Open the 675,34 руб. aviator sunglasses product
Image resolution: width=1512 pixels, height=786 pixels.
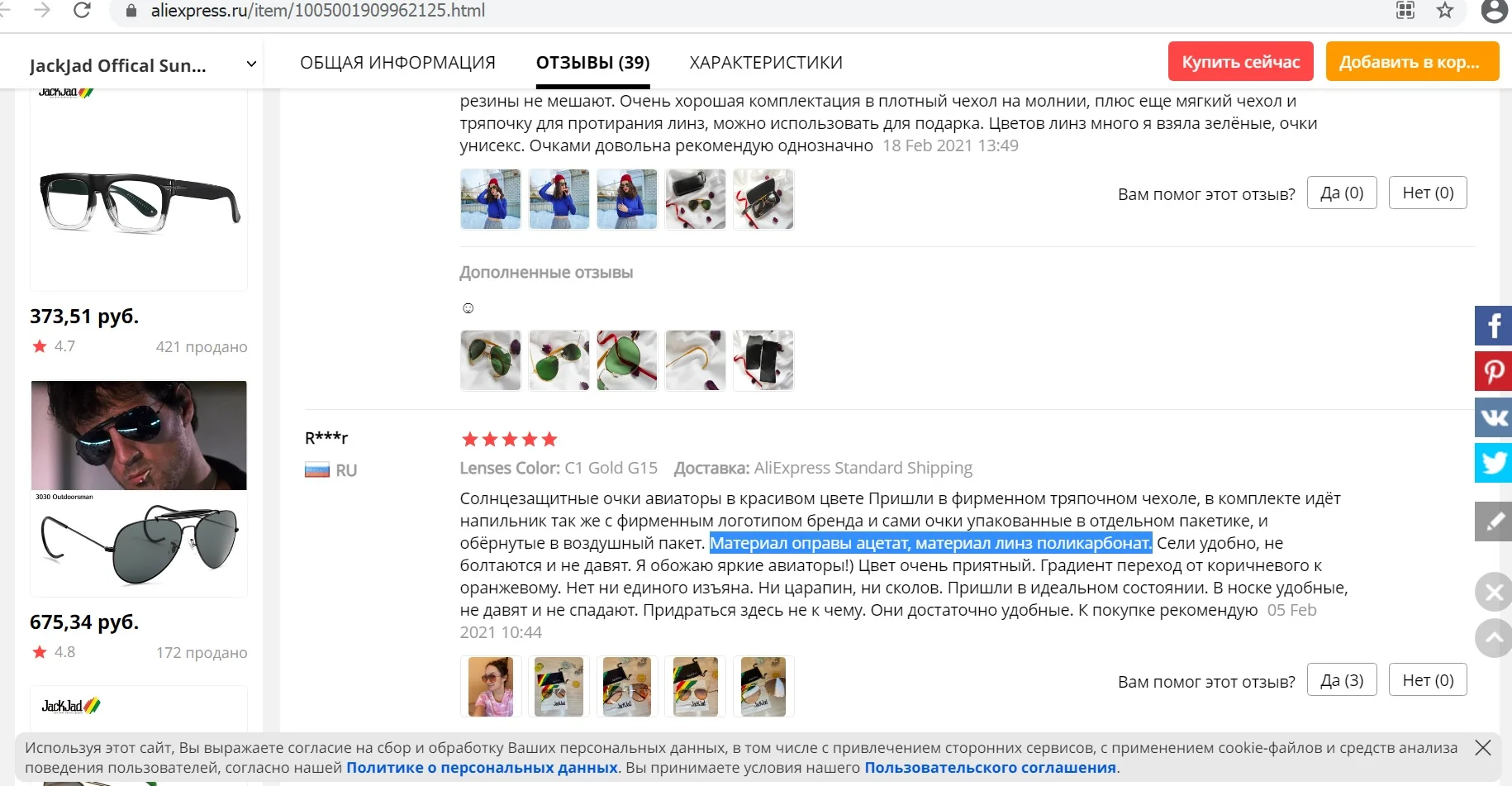[139, 488]
